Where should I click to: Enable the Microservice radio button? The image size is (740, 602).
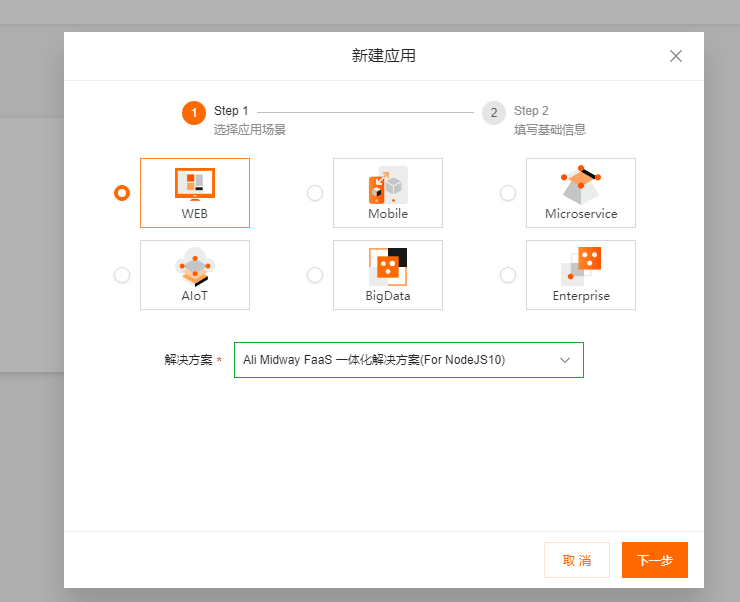coord(508,193)
